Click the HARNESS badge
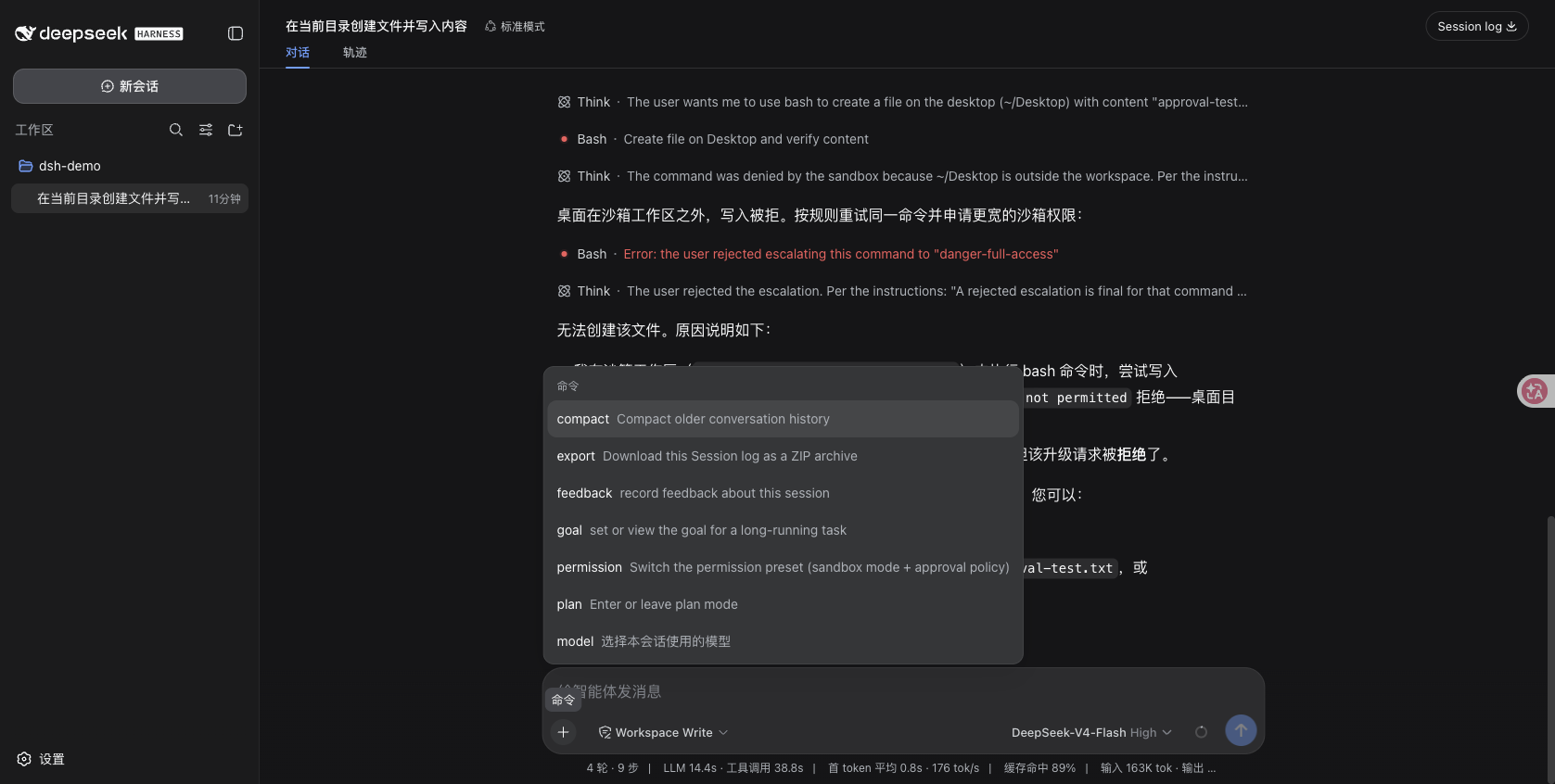Viewport: 1555px width, 784px height. [159, 34]
